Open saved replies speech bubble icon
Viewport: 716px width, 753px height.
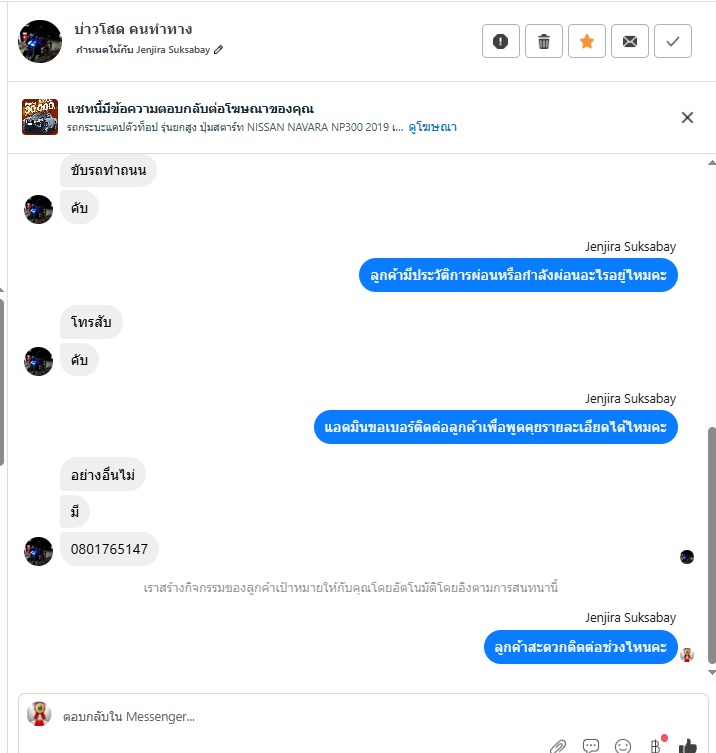coord(590,746)
